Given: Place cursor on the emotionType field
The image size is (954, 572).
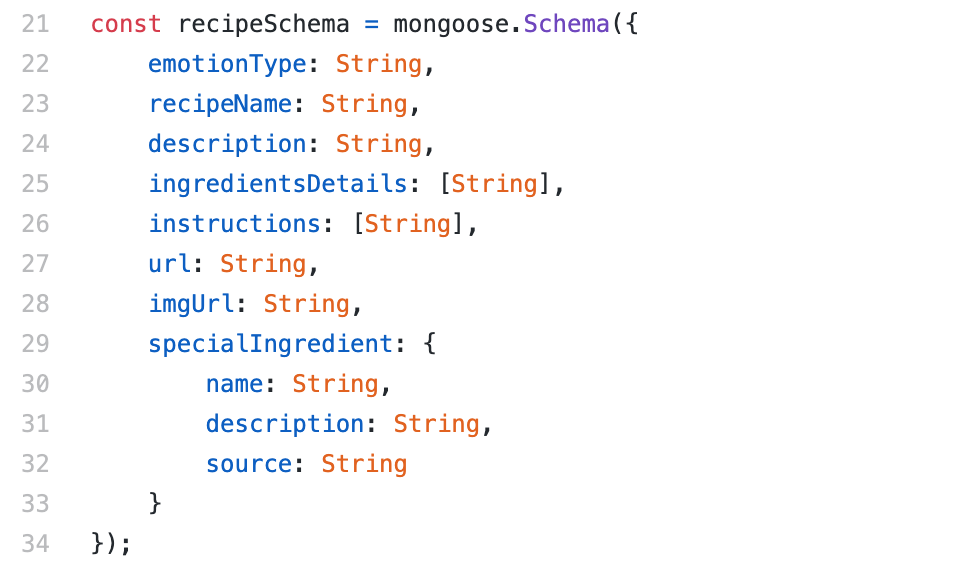Looking at the screenshot, I should tap(227, 64).
